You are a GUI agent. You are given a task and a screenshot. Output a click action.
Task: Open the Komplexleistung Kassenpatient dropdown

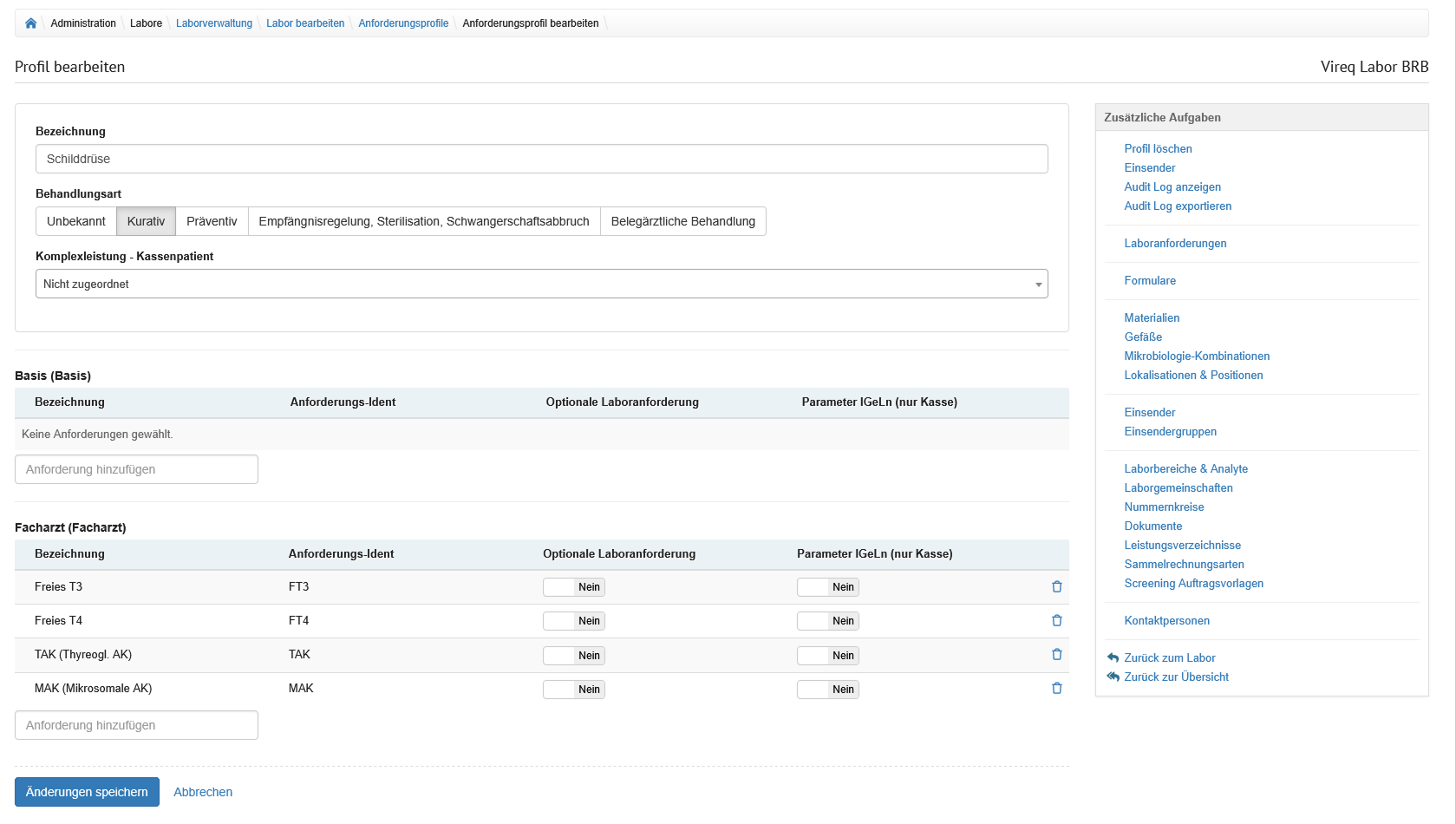pyautogui.click(x=541, y=284)
